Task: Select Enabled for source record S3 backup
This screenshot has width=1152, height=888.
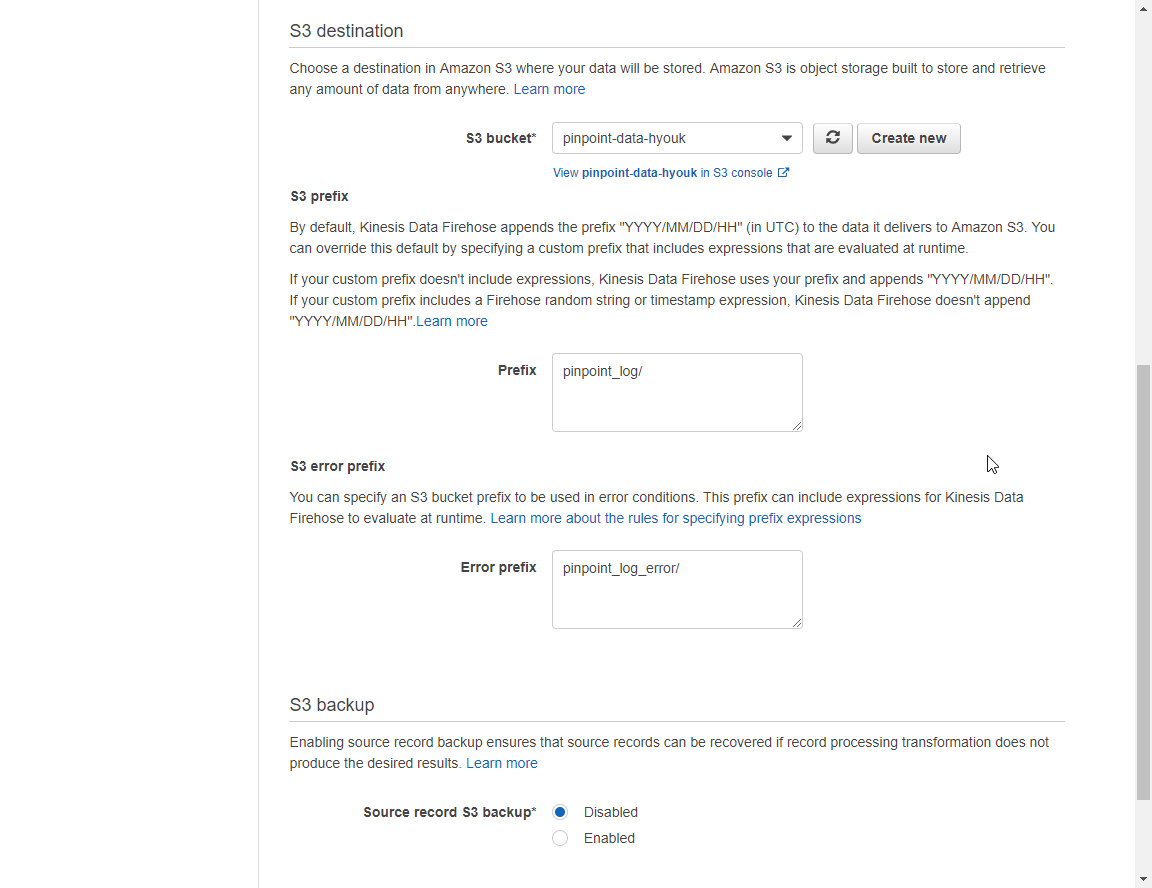Action: pos(560,838)
